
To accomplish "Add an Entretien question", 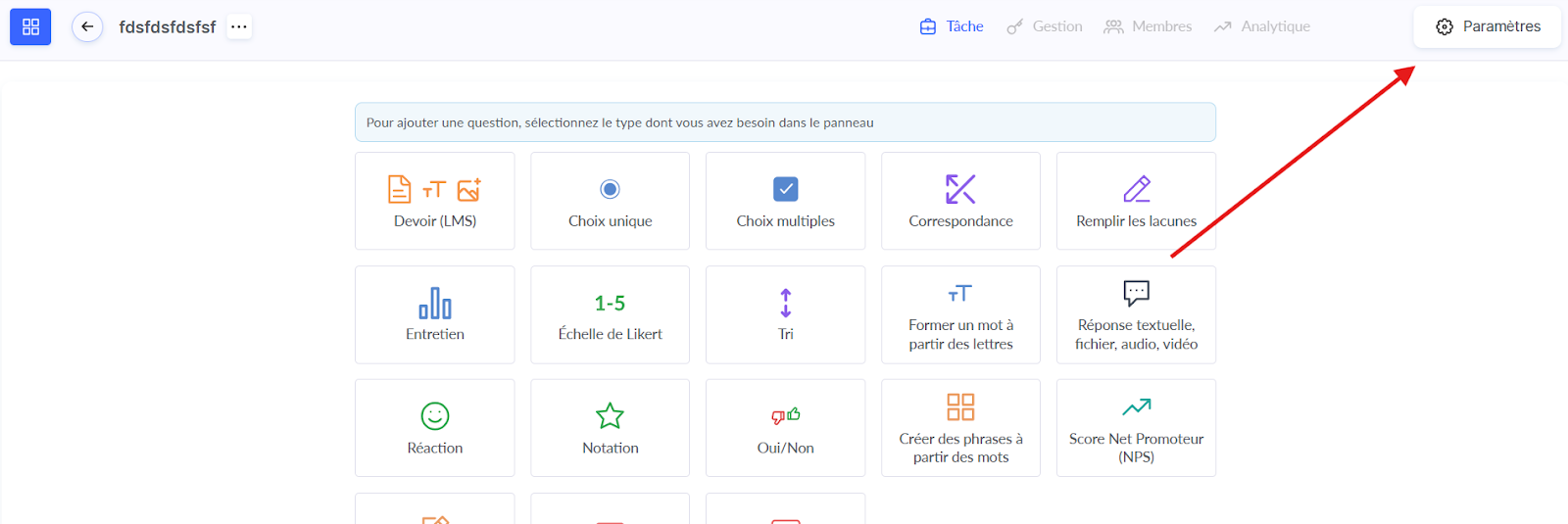I will pos(435,314).
